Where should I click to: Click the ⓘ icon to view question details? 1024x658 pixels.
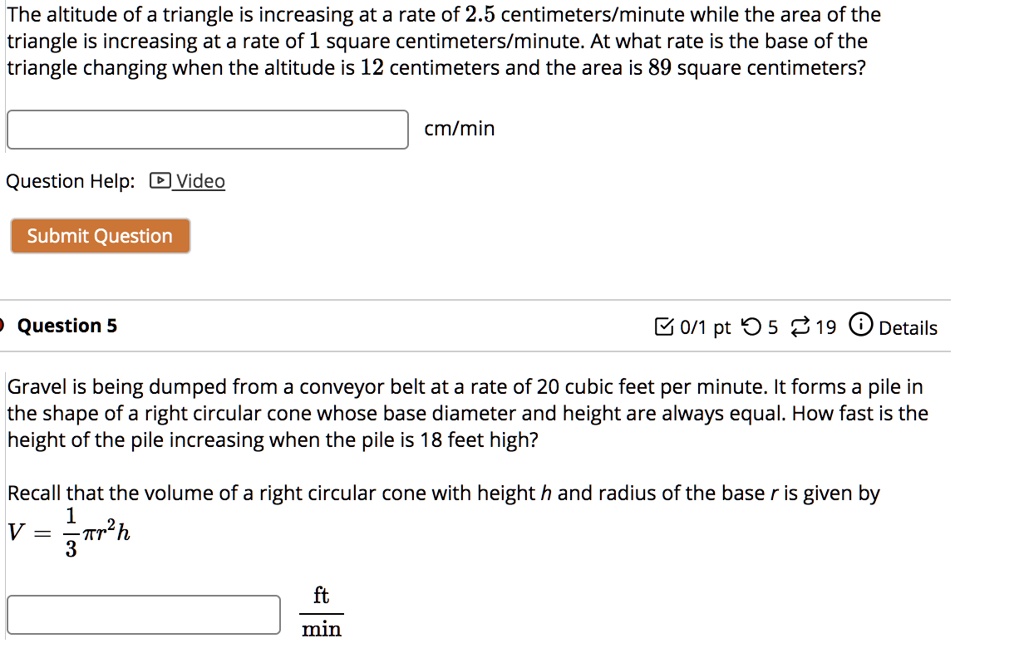pos(861,324)
